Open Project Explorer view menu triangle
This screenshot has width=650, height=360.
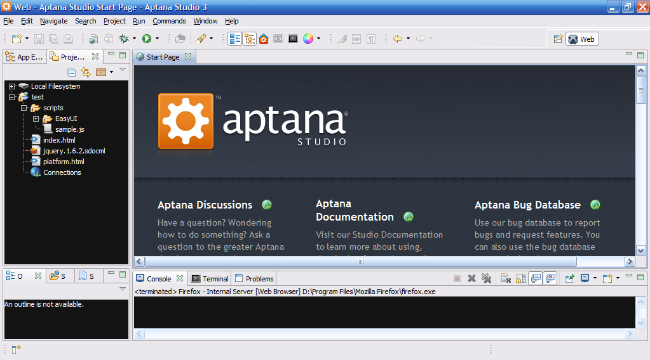(x=123, y=70)
